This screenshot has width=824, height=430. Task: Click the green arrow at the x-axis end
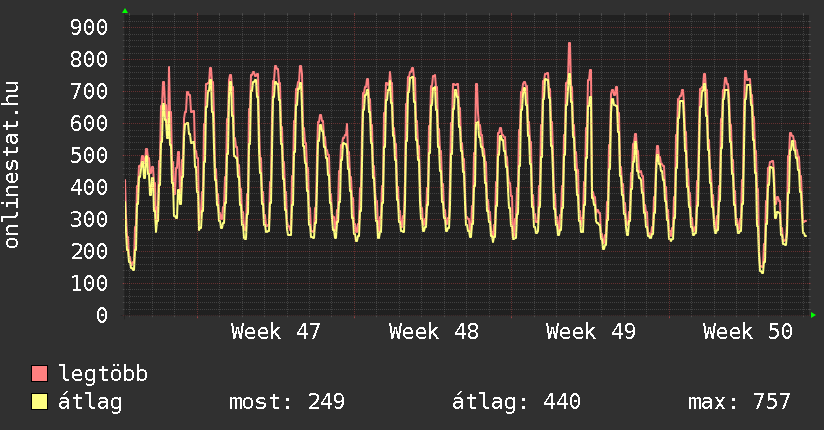[813, 315]
